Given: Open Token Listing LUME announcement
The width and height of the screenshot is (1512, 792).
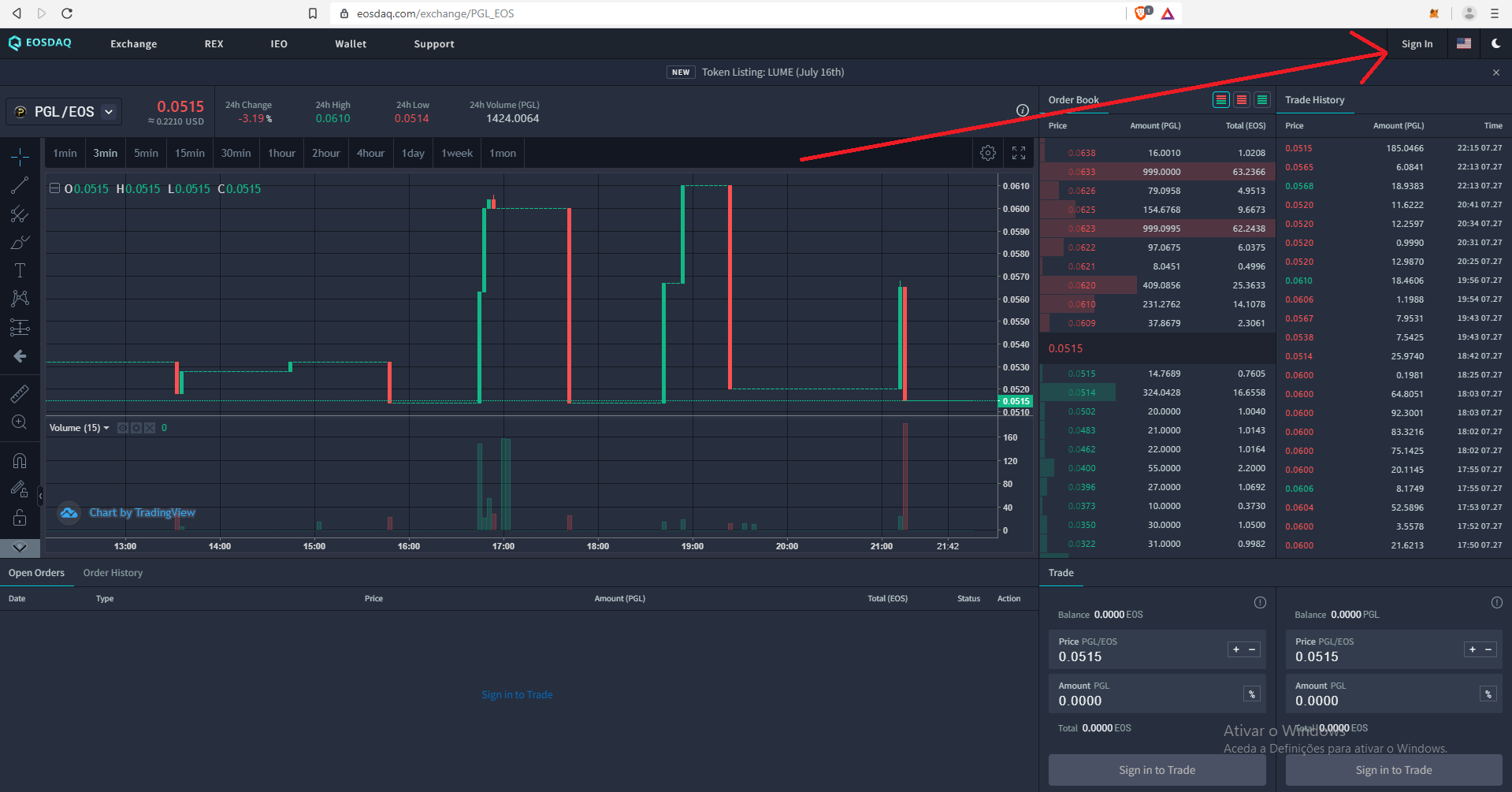Looking at the screenshot, I should (772, 72).
